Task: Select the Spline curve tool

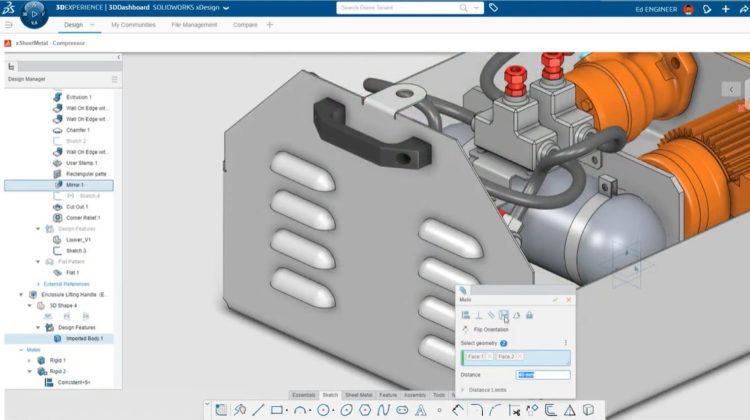Action: pyautogui.click(x=382, y=410)
